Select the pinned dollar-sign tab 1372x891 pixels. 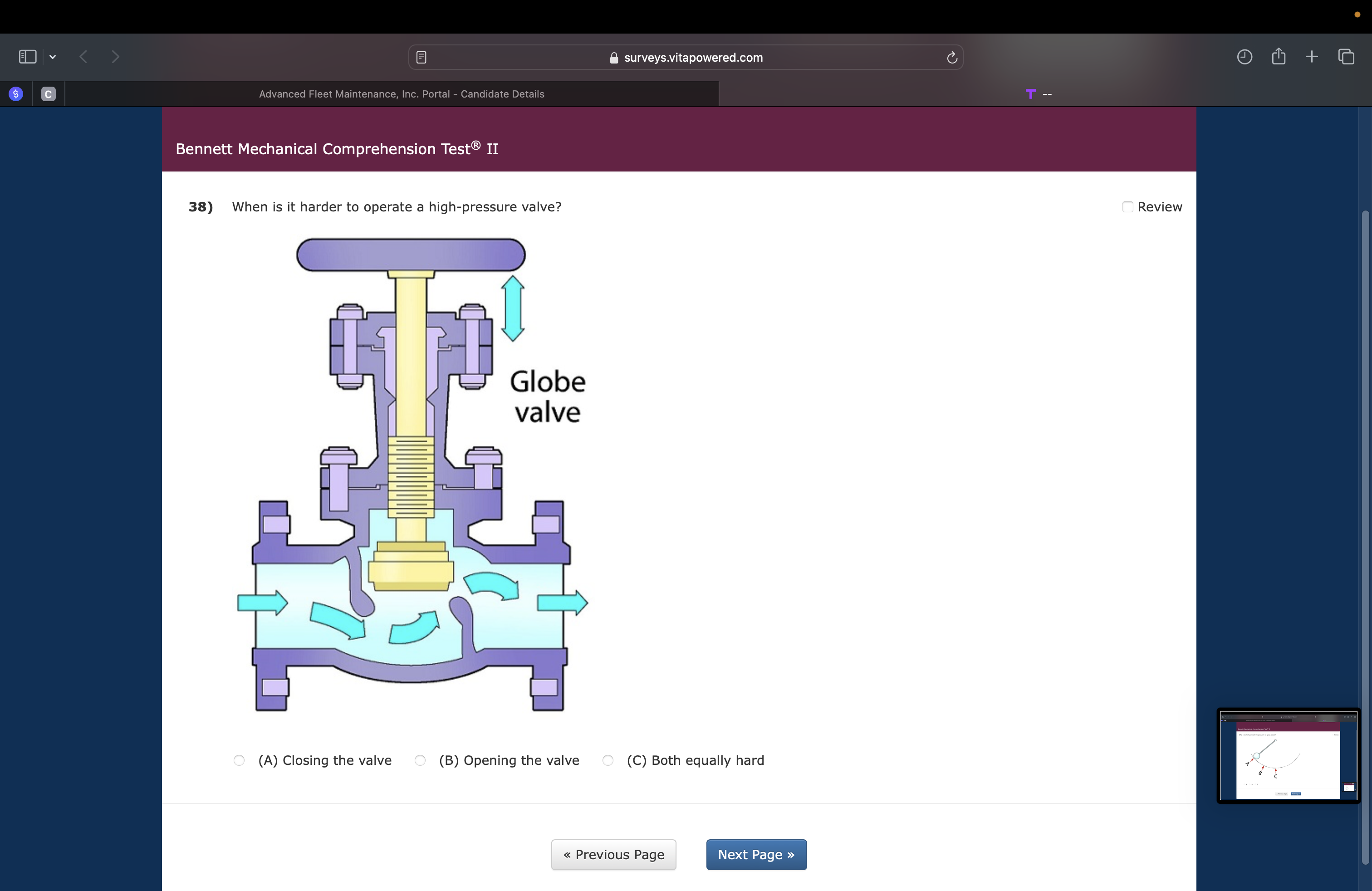pyautogui.click(x=16, y=94)
